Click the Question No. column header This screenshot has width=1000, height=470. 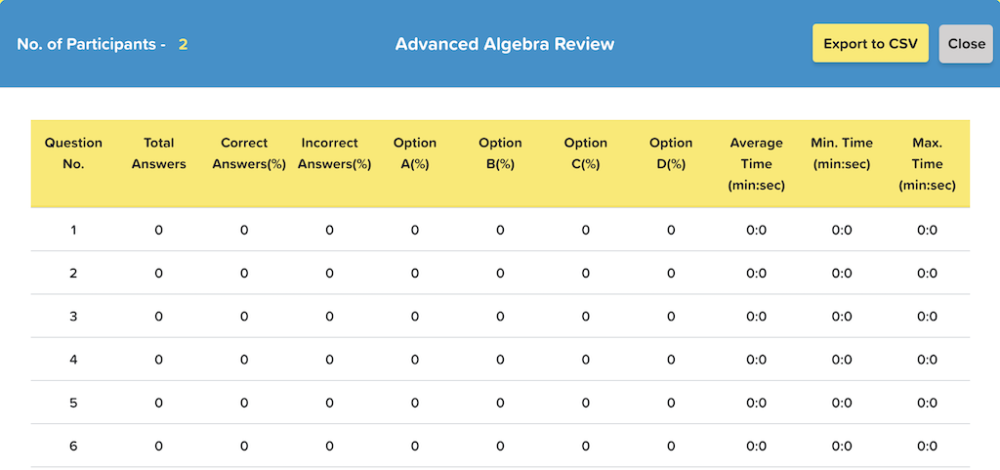pyautogui.click(x=73, y=154)
